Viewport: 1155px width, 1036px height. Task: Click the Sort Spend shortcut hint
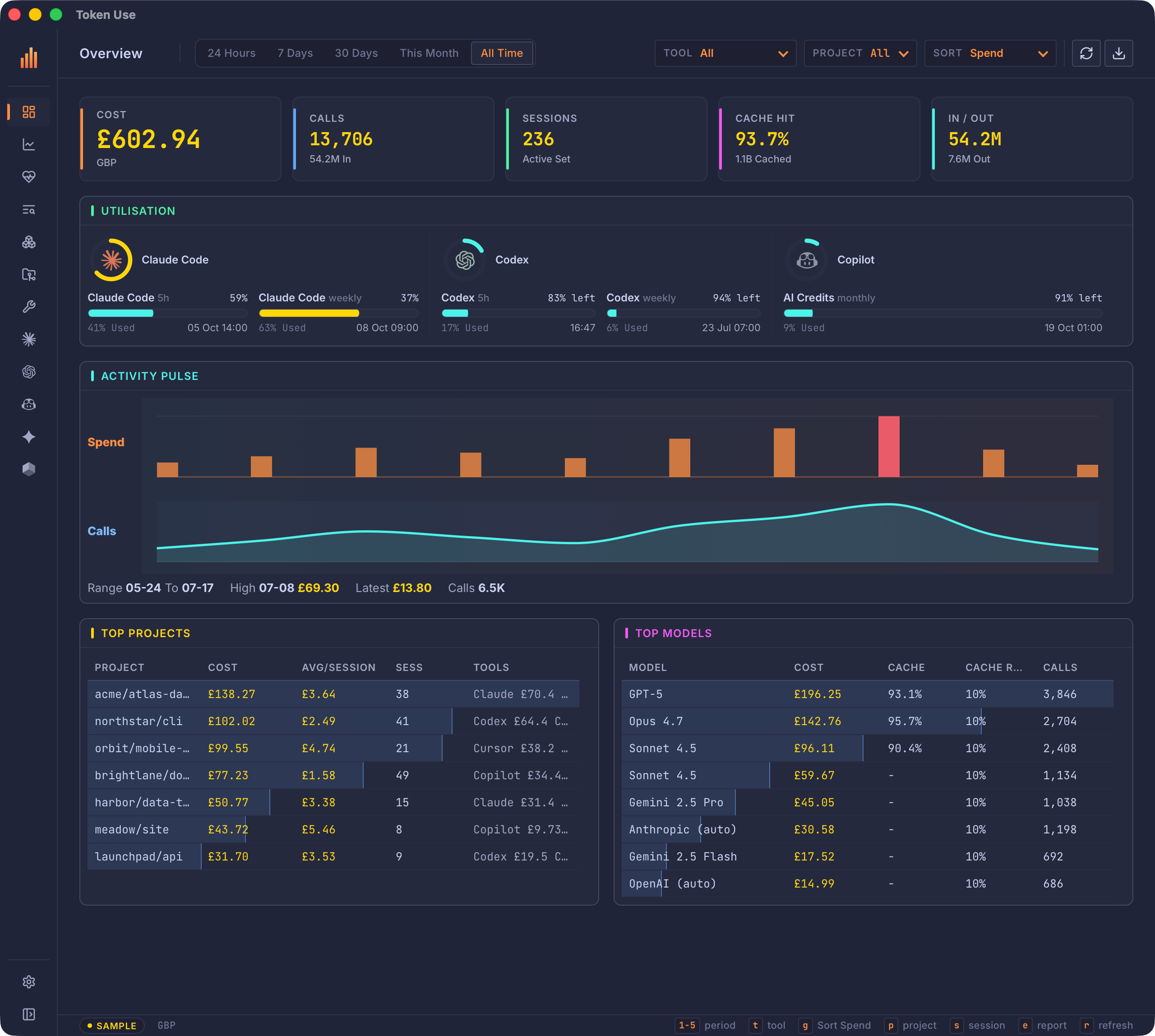point(835,1025)
